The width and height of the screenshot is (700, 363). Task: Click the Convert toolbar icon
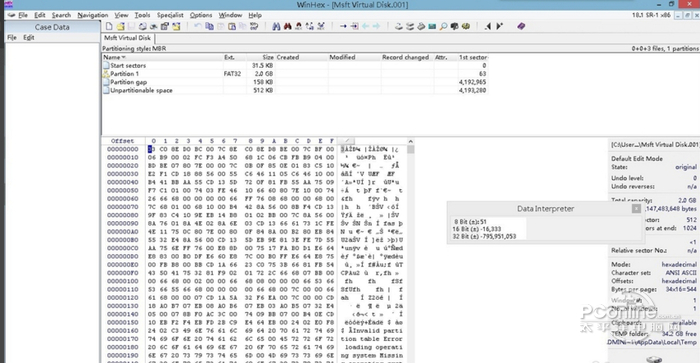254,26
